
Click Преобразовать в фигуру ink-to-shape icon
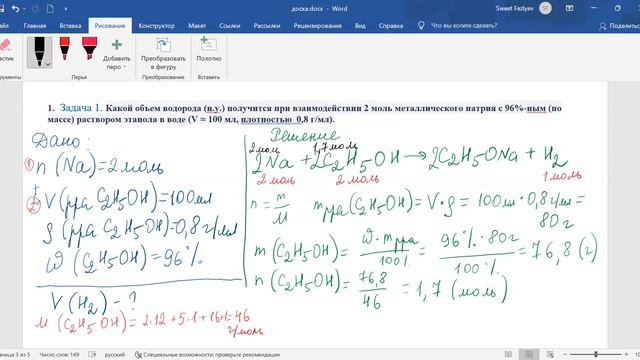pos(163,44)
